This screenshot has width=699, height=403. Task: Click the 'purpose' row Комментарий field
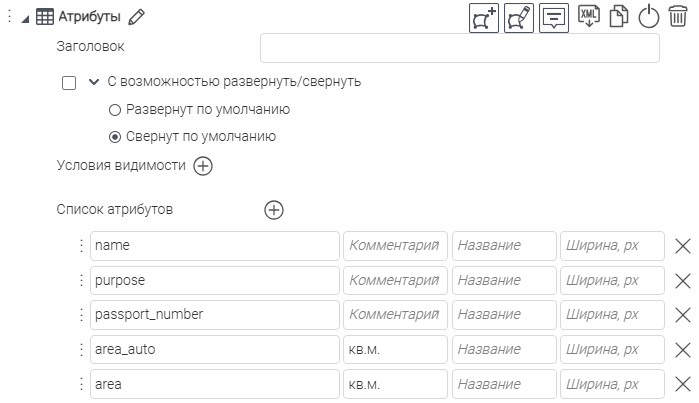(395, 281)
